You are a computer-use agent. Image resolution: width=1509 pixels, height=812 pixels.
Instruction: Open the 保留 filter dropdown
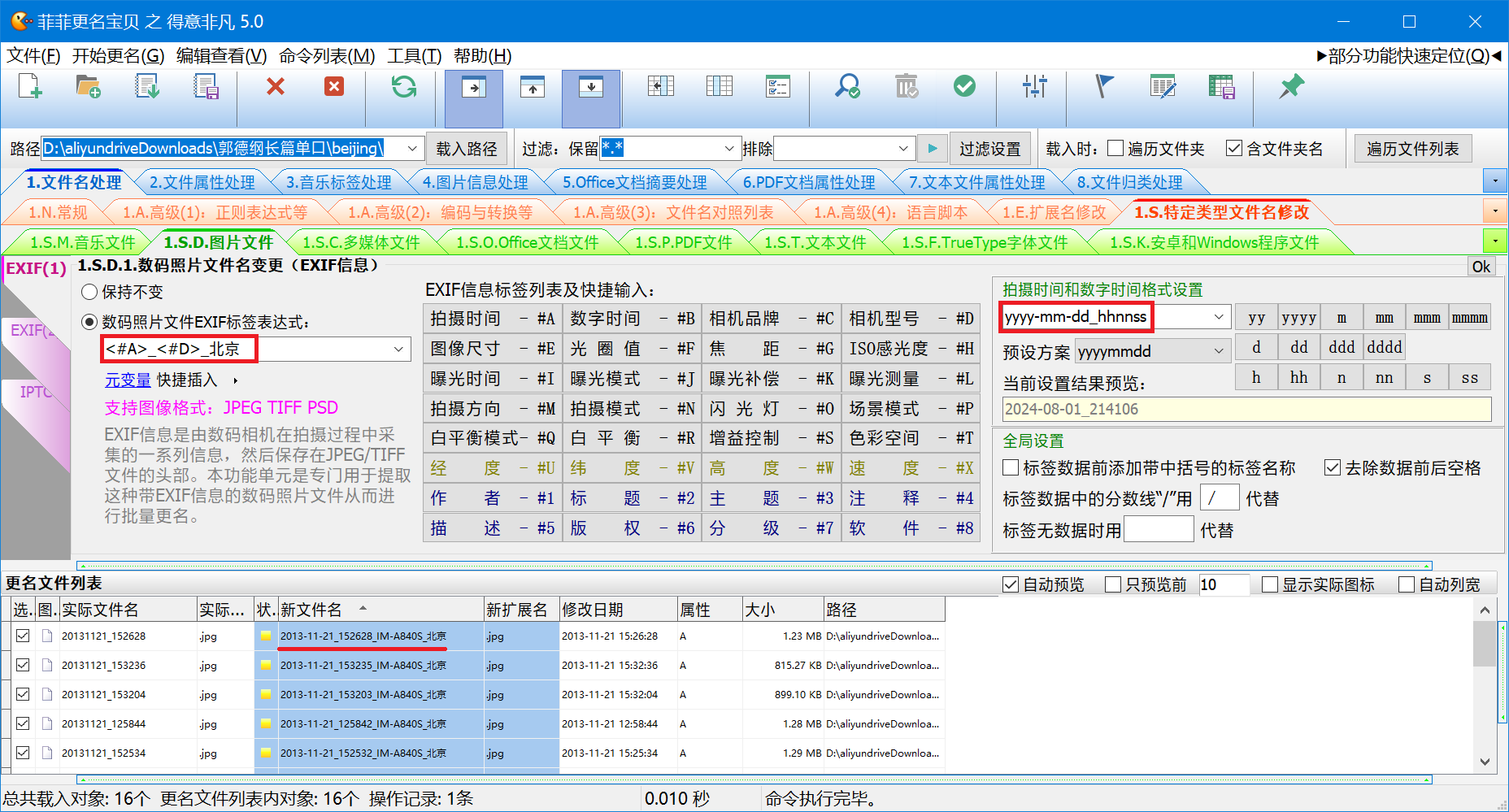[729, 149]
